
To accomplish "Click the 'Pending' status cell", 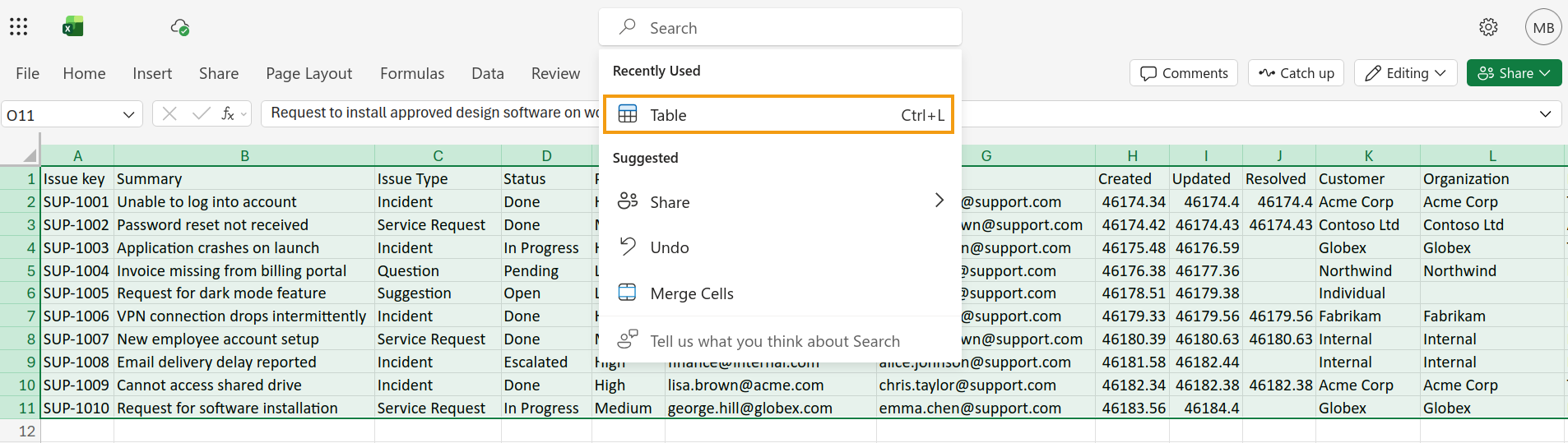I will point(546,270).
